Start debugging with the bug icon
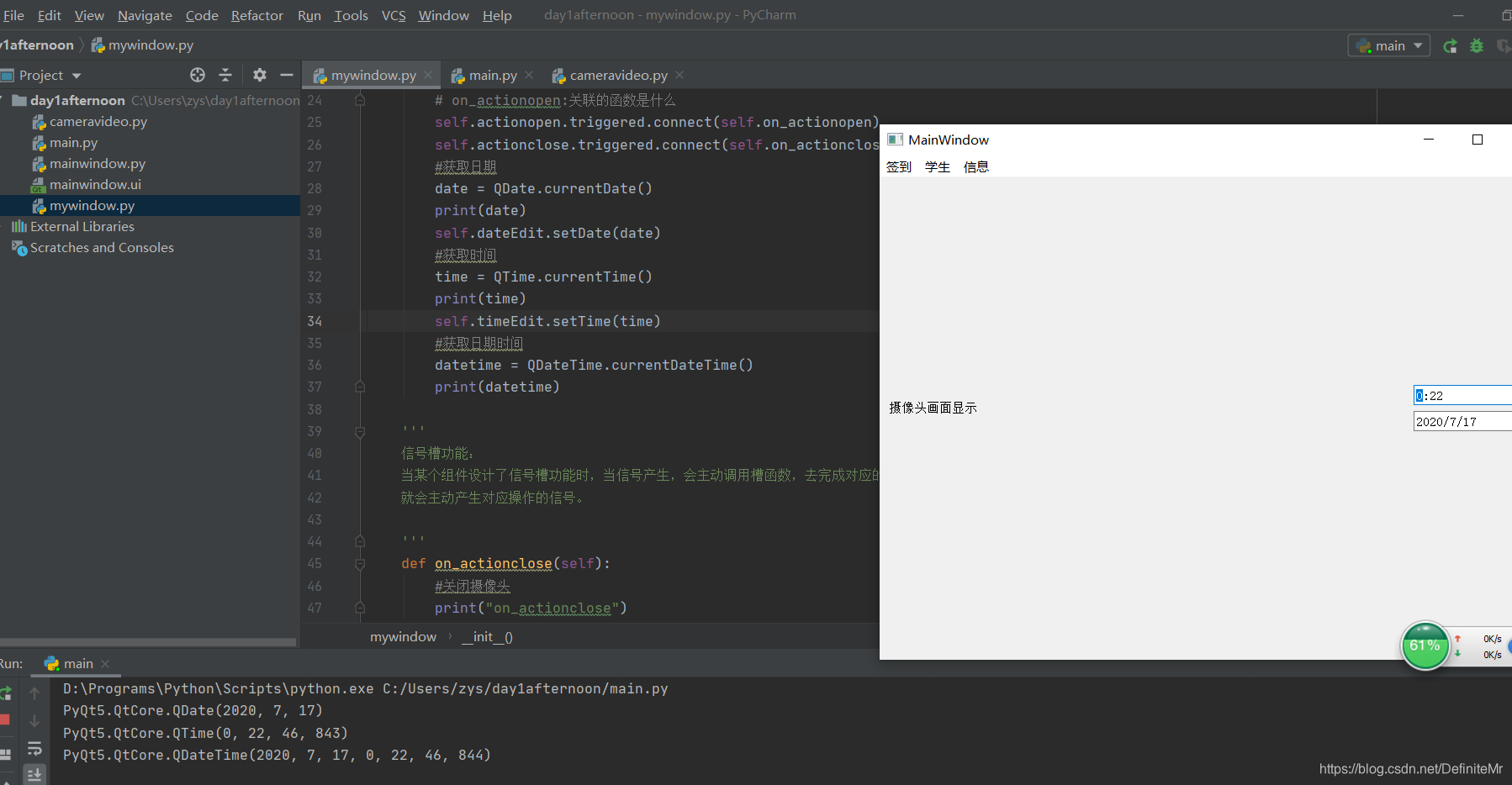Screen dimensions: 1512x785 click(x=1477, y=46)
